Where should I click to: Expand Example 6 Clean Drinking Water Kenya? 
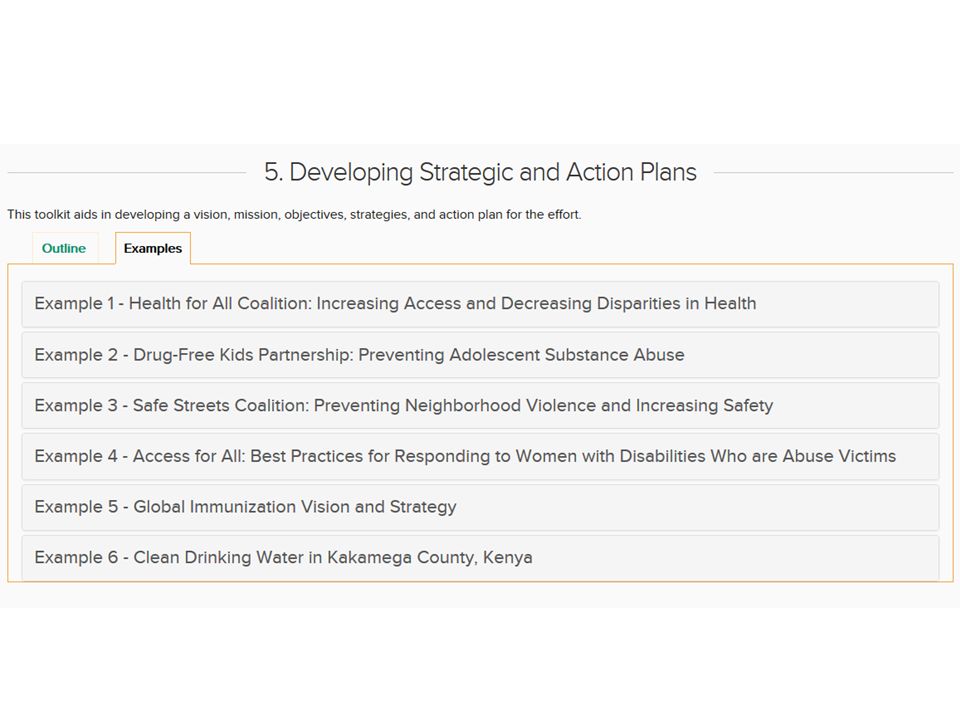[480, 557]
